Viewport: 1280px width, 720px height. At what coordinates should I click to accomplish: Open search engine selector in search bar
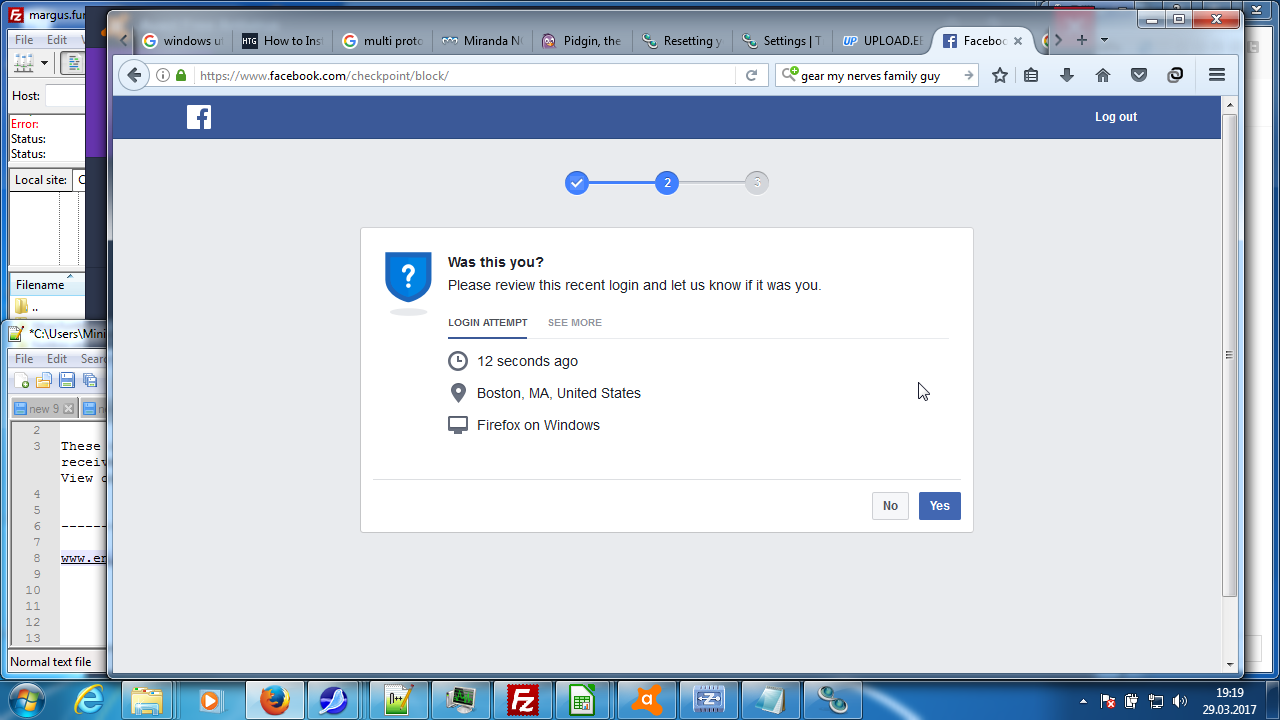(790, 75)
